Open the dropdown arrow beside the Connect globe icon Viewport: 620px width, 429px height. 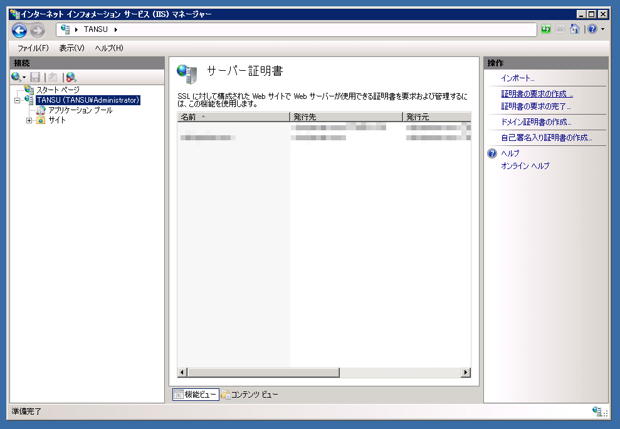(24, 77)
